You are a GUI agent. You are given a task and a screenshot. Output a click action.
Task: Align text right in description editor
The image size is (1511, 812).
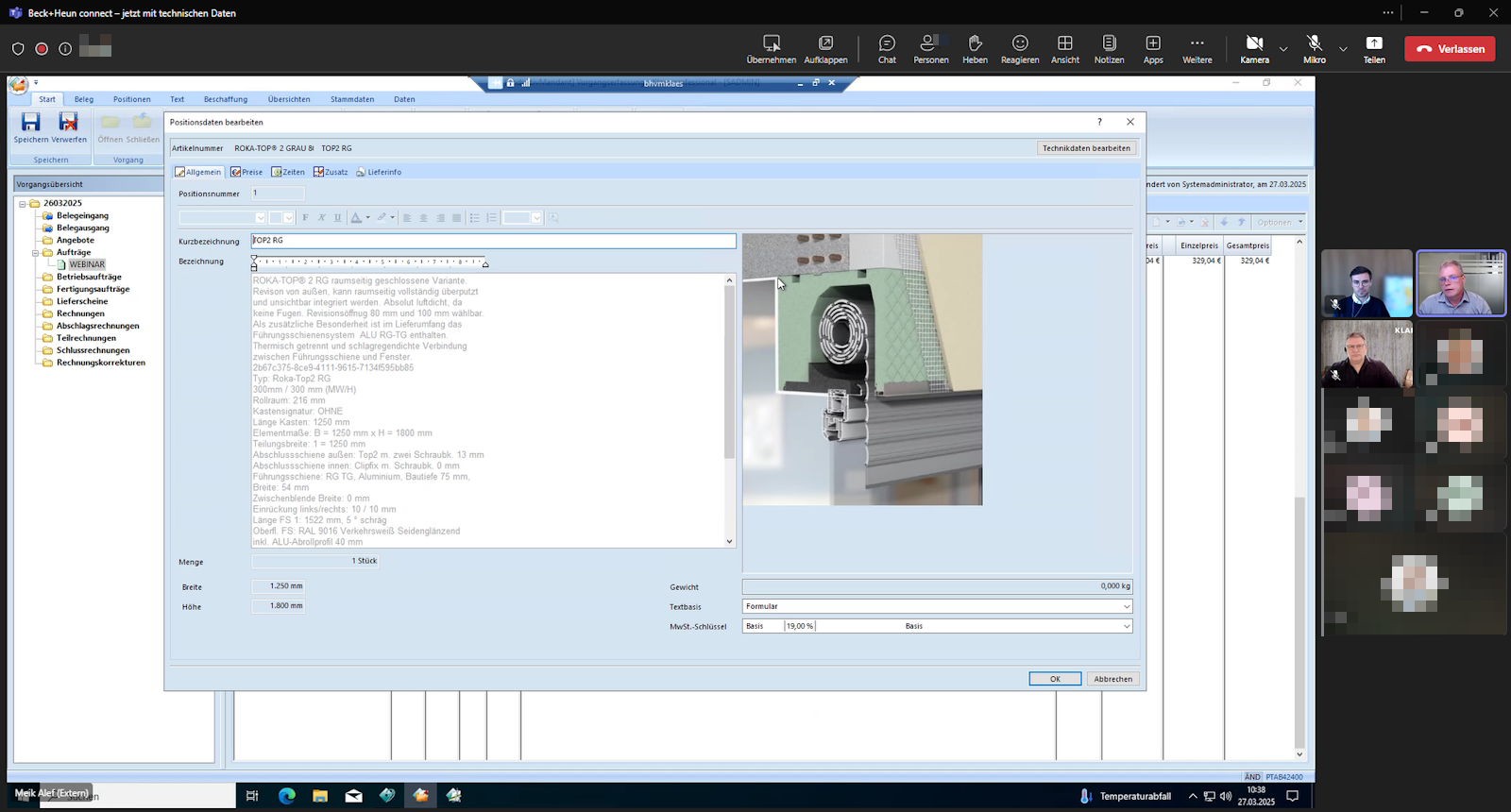[440, 218]
